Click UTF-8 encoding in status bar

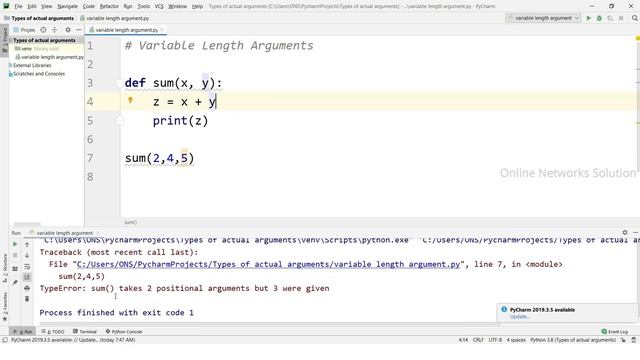(x=495, y=340)
